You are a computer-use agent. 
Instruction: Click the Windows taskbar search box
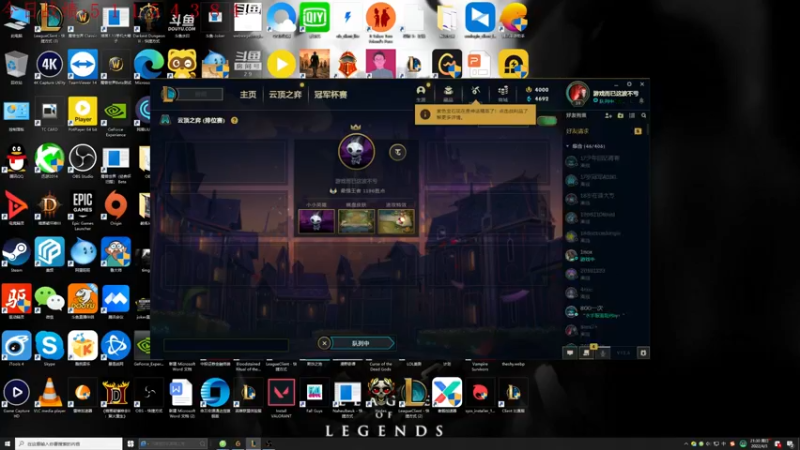(x=68, y=444)
